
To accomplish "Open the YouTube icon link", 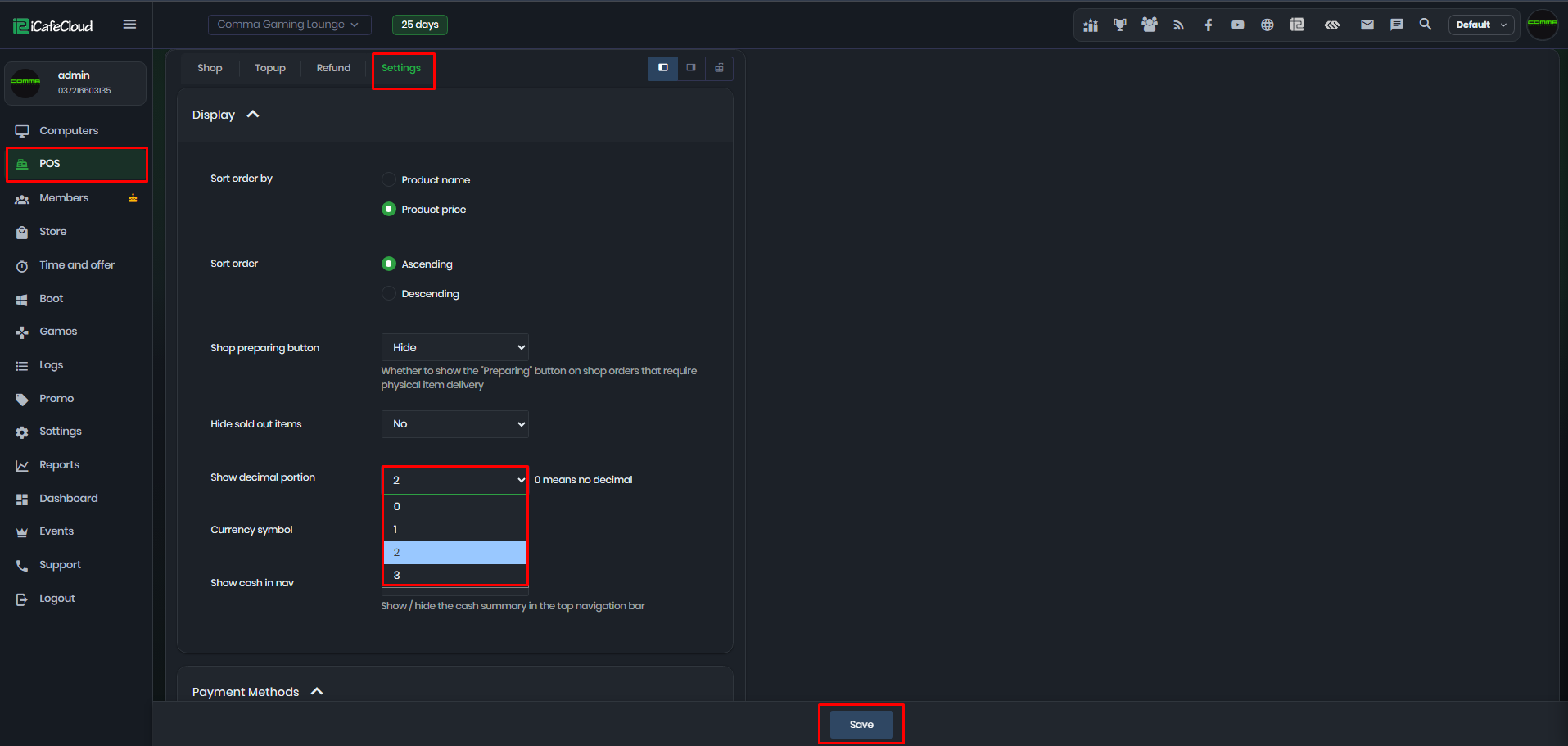I will tap(1238, 25).
